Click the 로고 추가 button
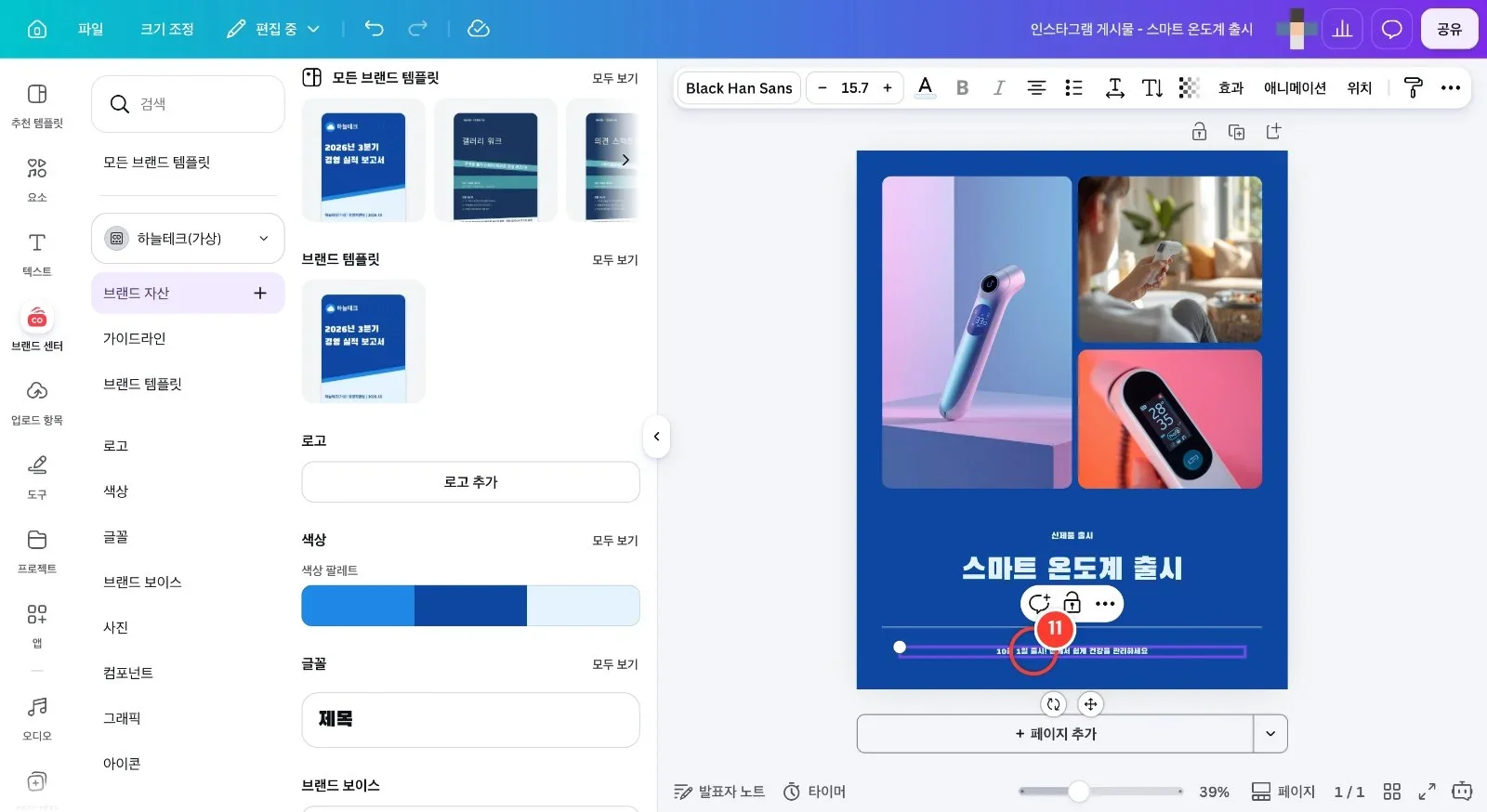 pyautogui.click(x=470, y=481)
